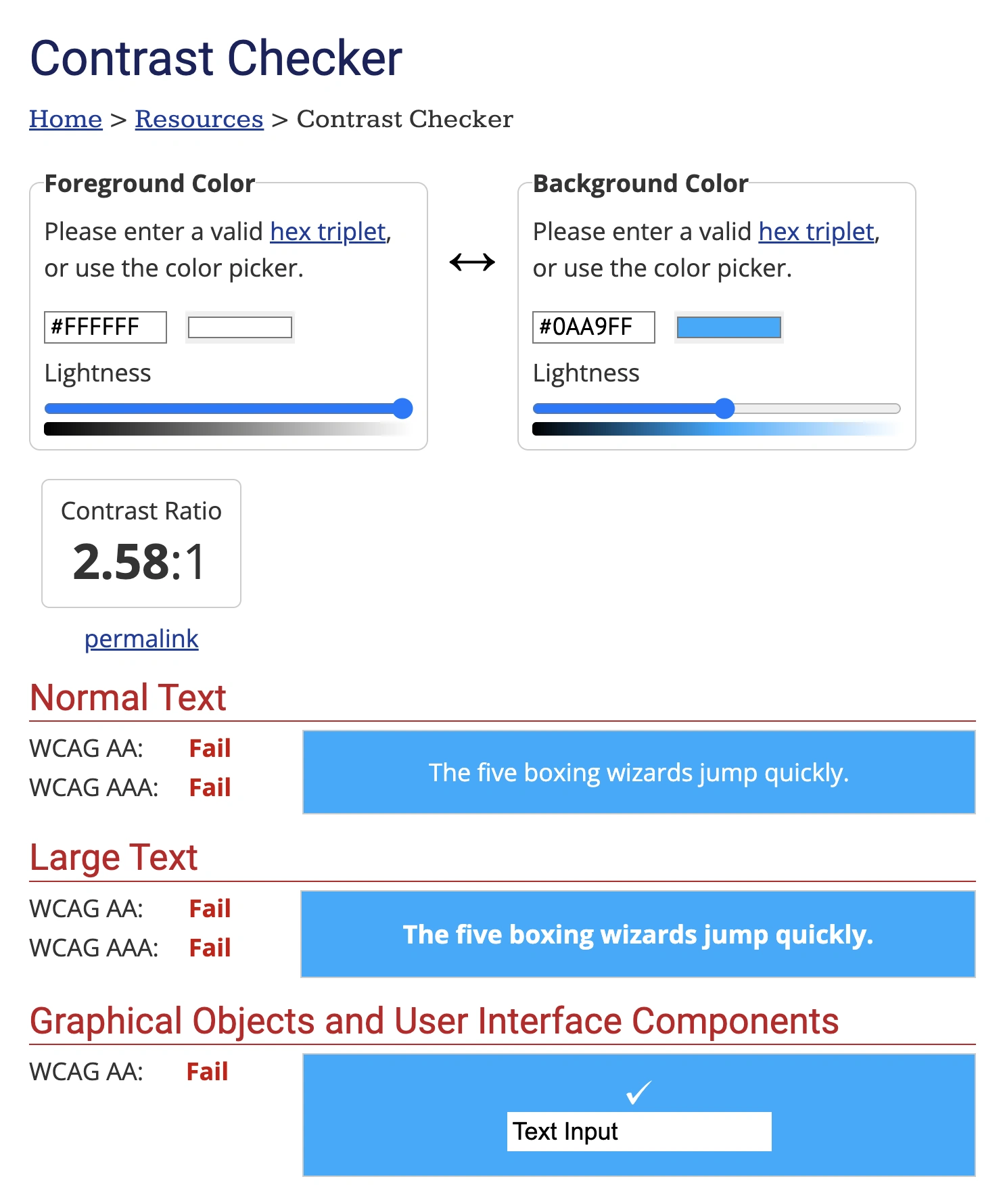Image resolution: width=1001 pixels, height=1204 pixels.
Task: Adjust the background Lightness slider
Action: point(724,409)
